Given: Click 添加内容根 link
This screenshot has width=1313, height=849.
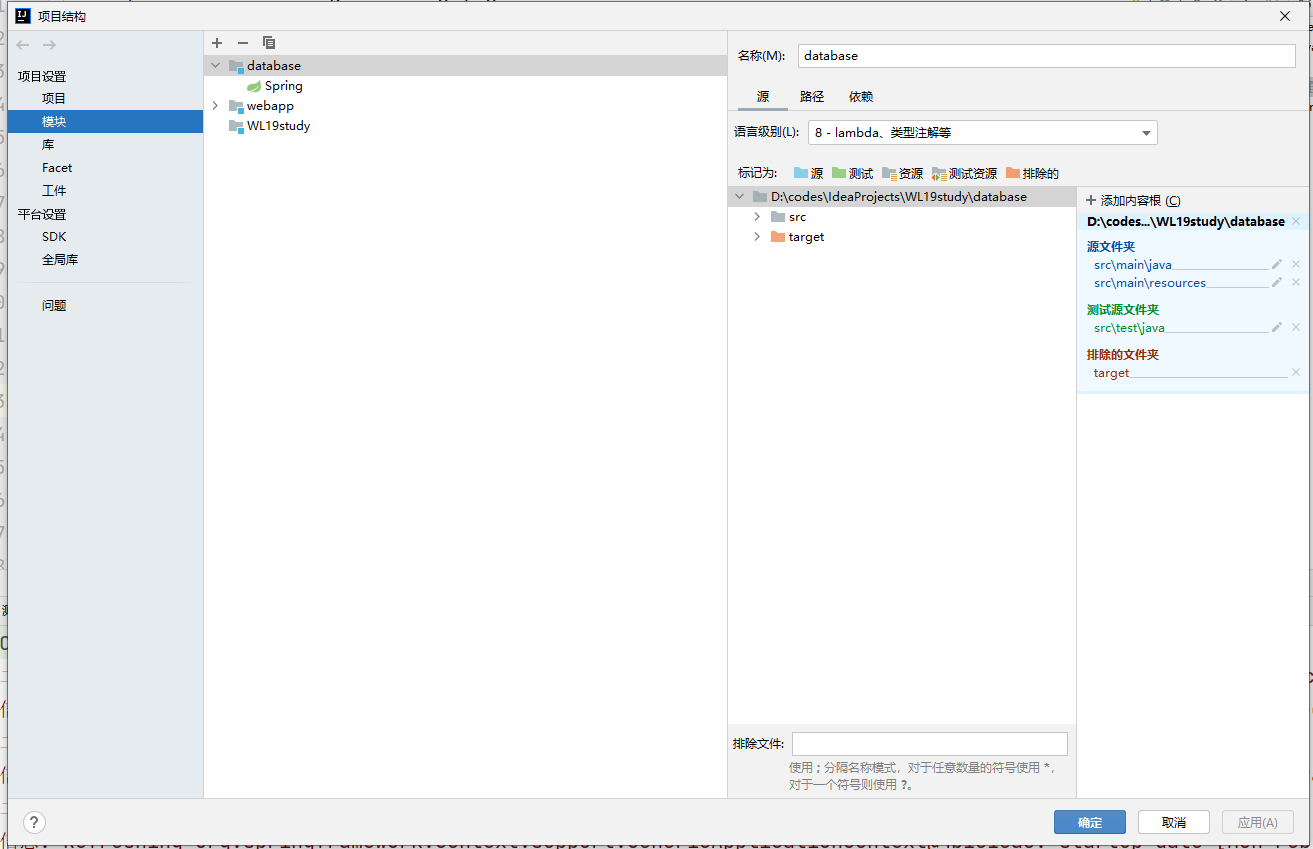Looking at the screenshot, I should pos(1133,201).
